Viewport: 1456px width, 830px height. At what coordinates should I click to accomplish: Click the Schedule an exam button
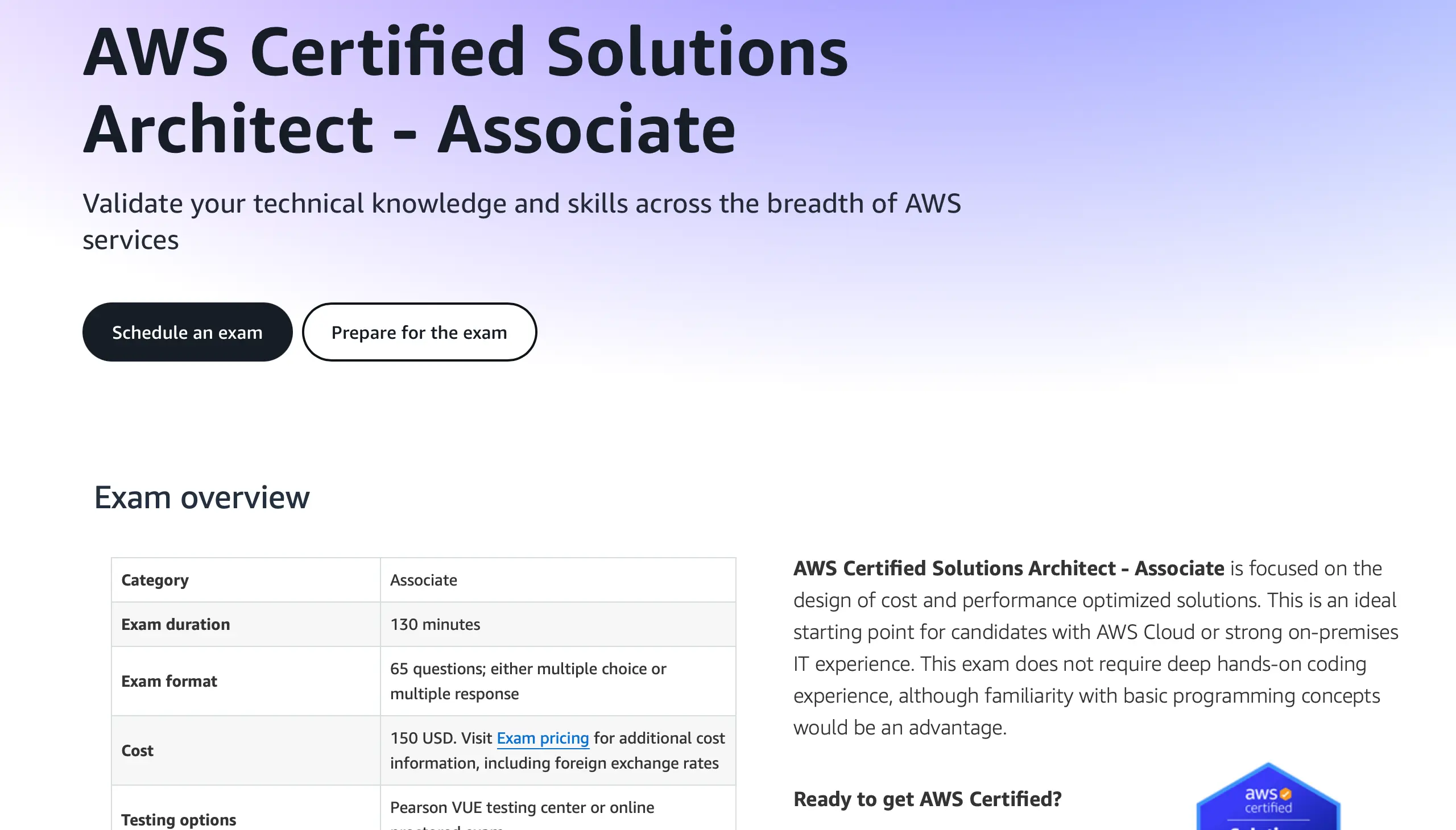187,332
